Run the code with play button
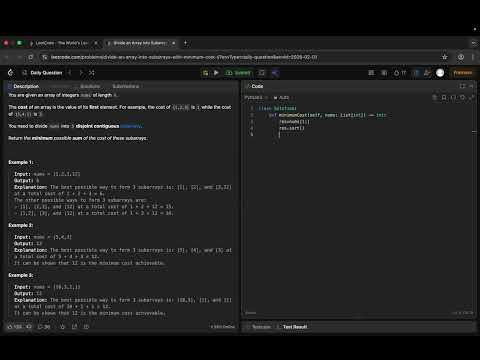This screenshot has height=360, width=480. click(216, 73)
